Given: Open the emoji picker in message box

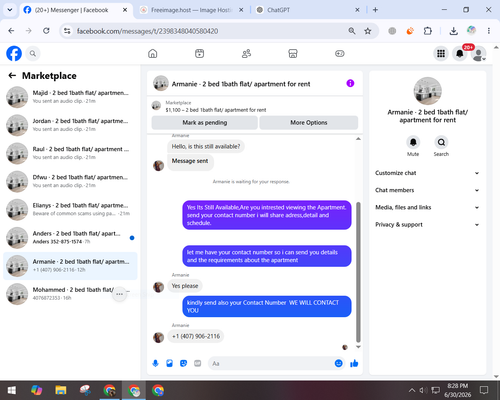Looking at the screenshot, I should [x=338, y=363].
